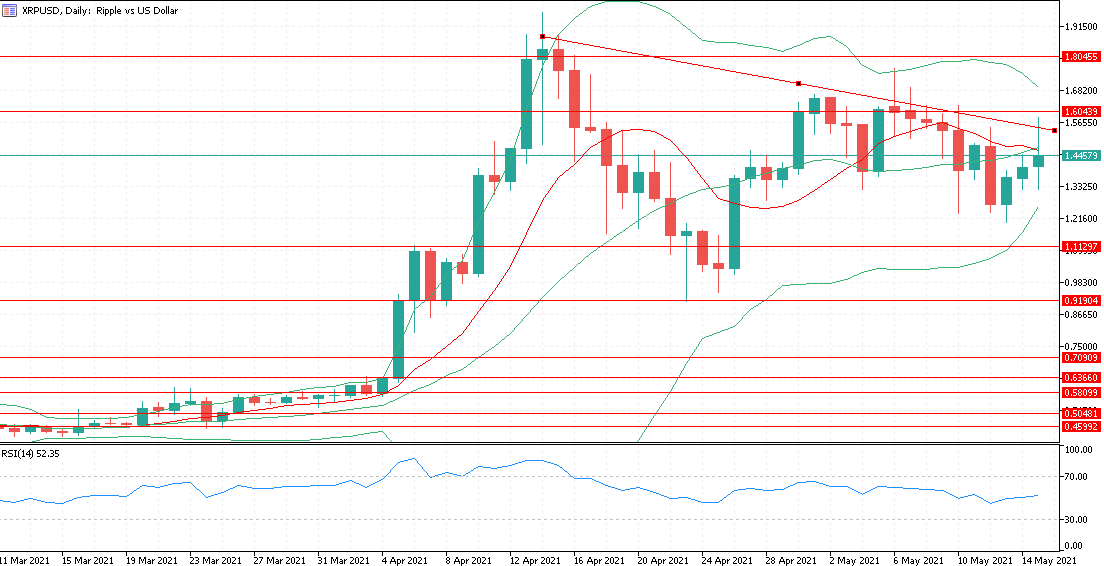Click the '31 Mar 2021' date label
The height and width of the screenshot is (566, 1104).
pyautogui.click(x=345, y=560)
